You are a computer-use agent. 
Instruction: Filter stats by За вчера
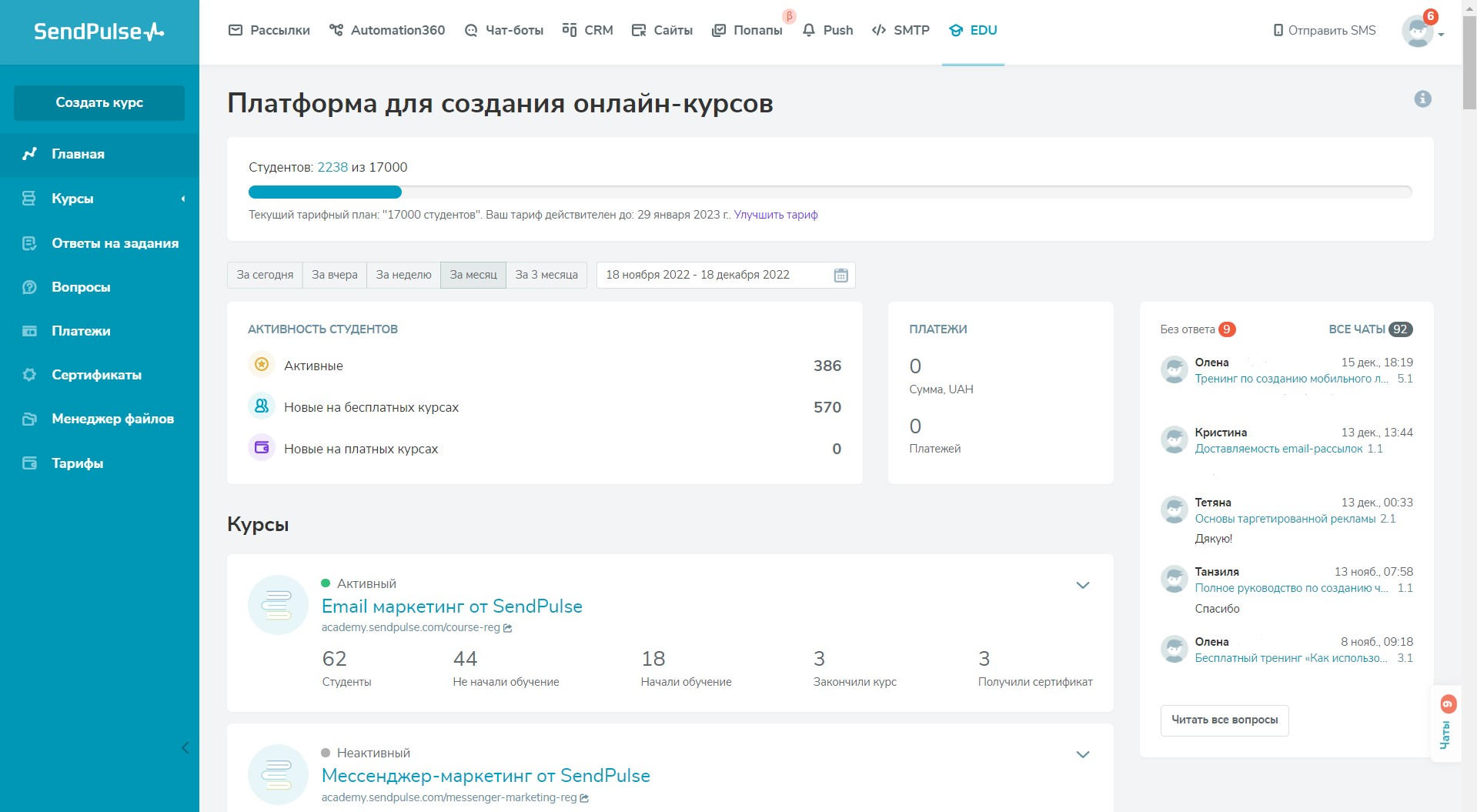point(335,275)
